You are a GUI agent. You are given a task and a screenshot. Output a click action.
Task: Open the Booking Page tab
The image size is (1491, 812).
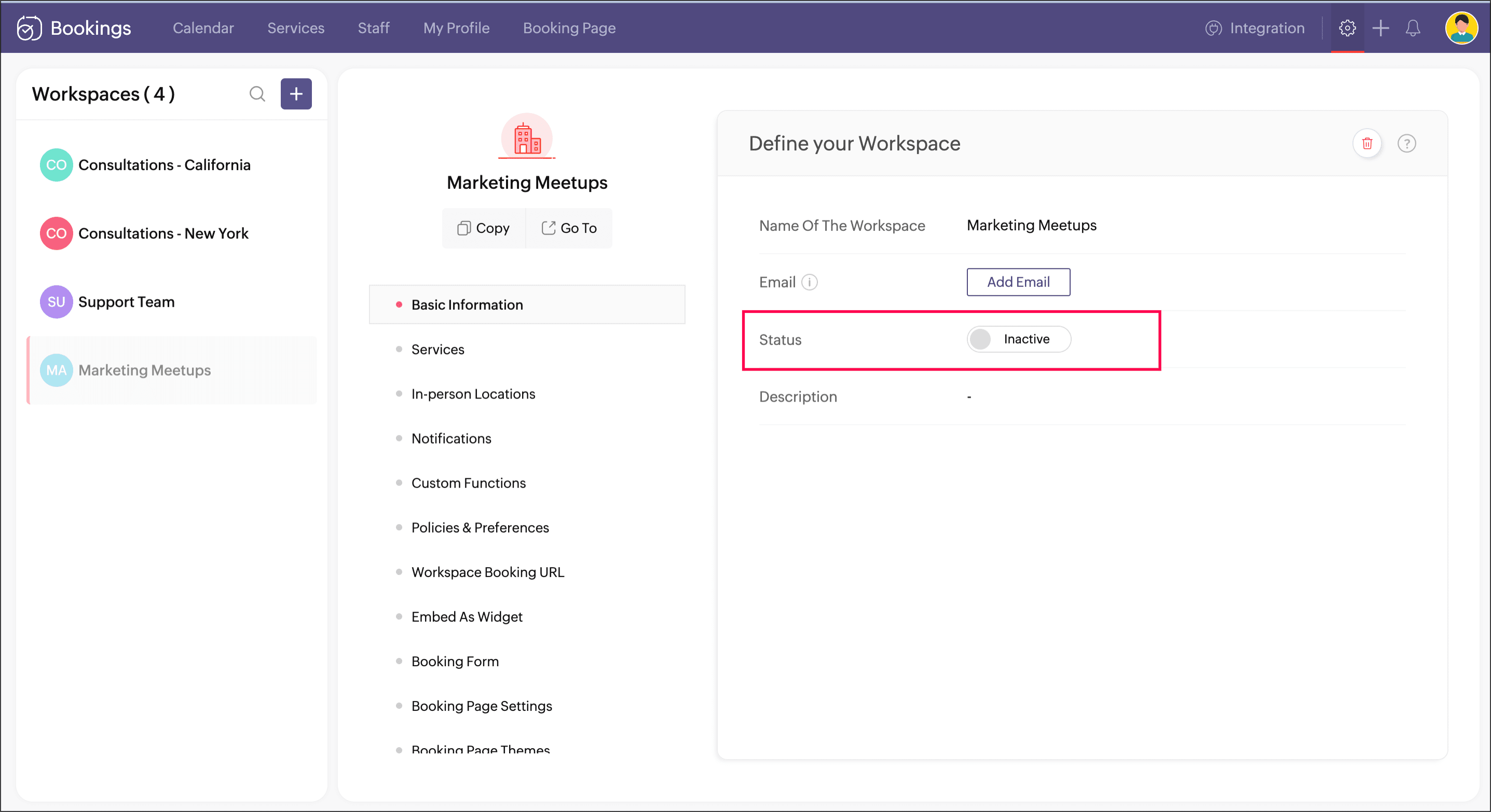pyautogui.click(x=569, y=28)
